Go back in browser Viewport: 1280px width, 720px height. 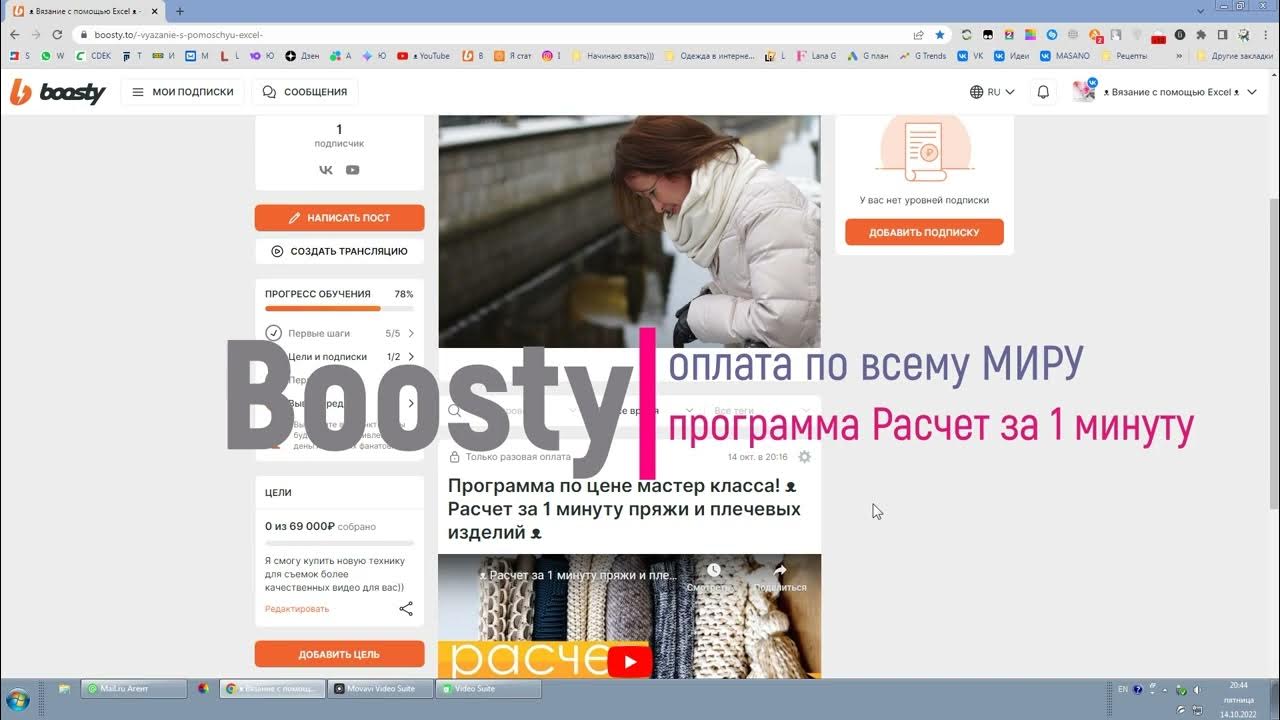[x=15, y=34]
